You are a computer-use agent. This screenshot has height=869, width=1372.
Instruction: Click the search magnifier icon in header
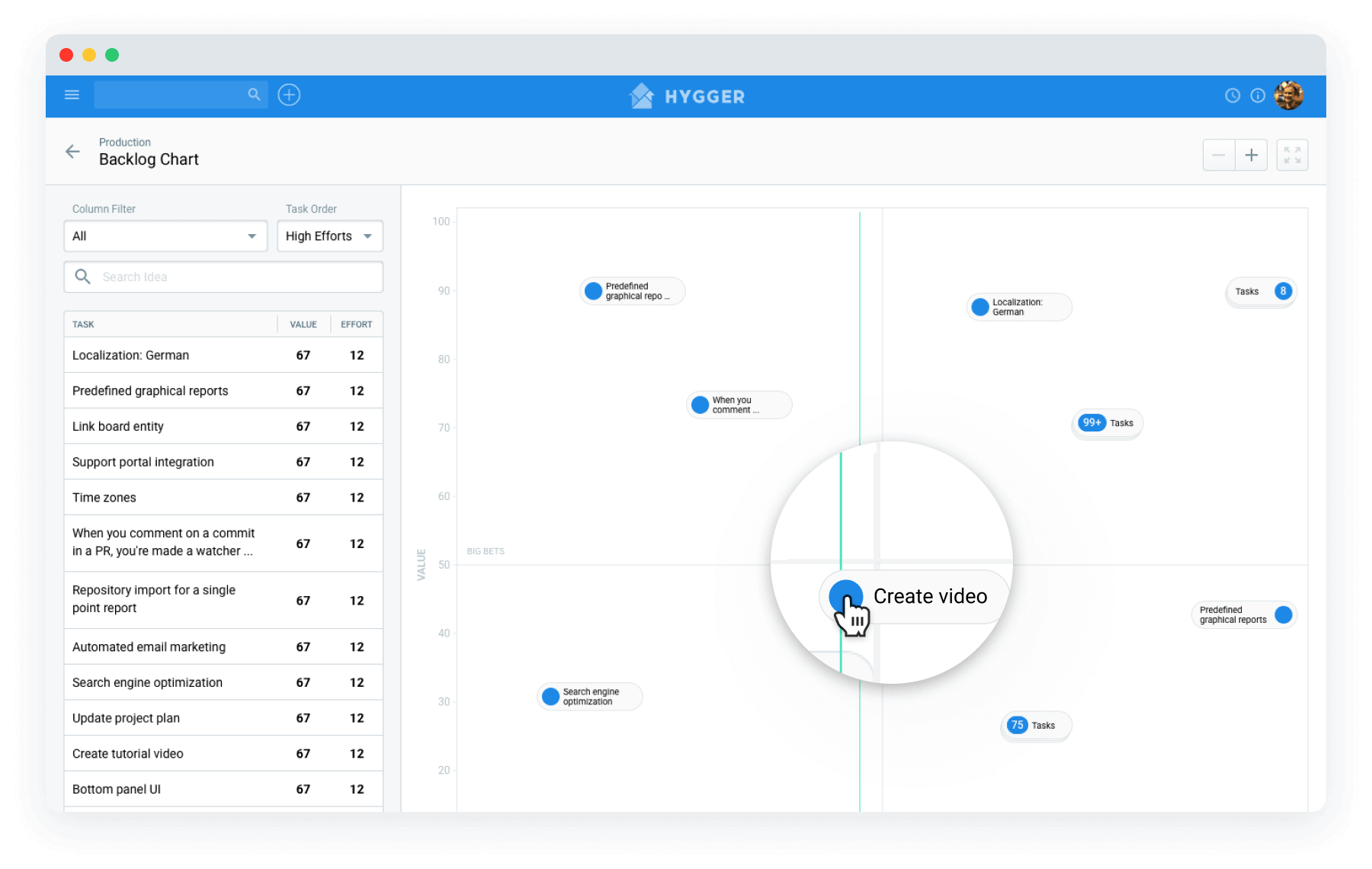click(254, 95)
